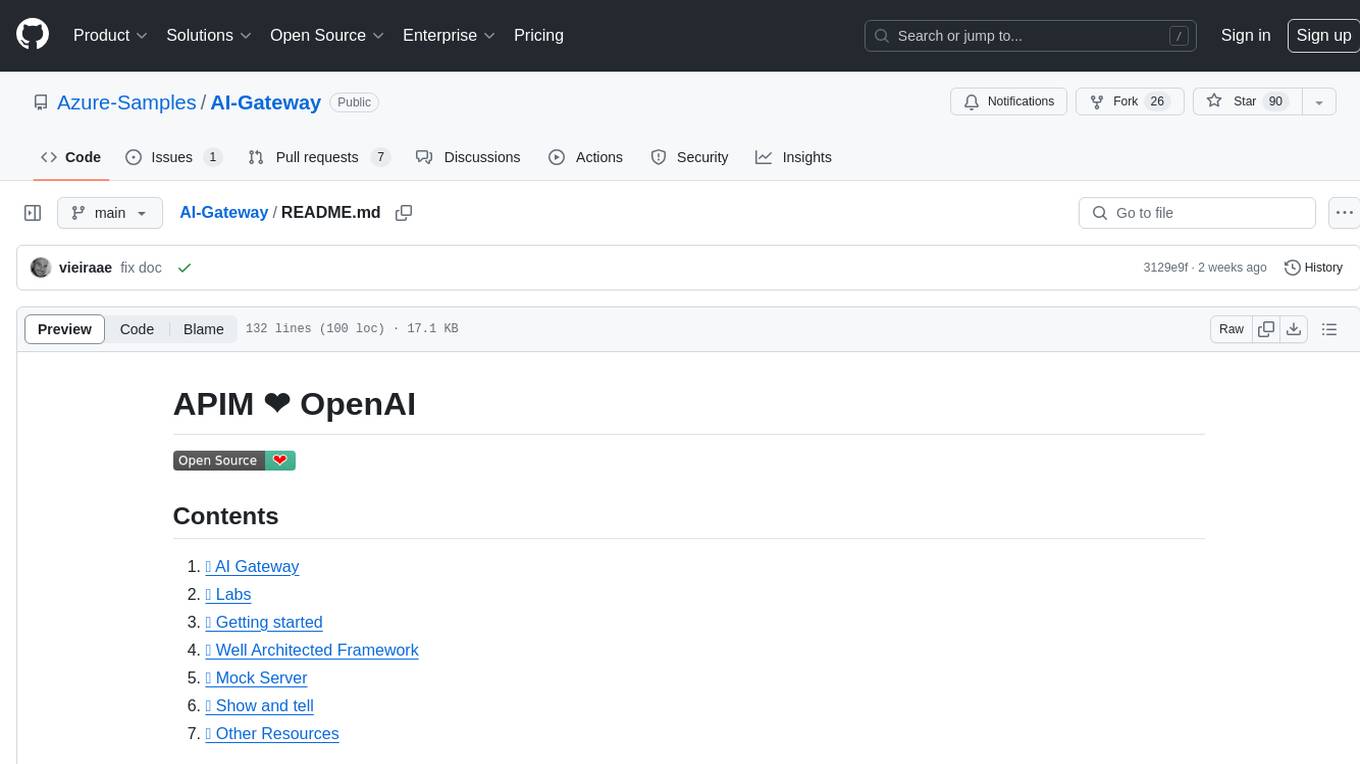1360x764 pixels.
Task: Open the Azure-Samples organization link
Action: pos(126,102)
